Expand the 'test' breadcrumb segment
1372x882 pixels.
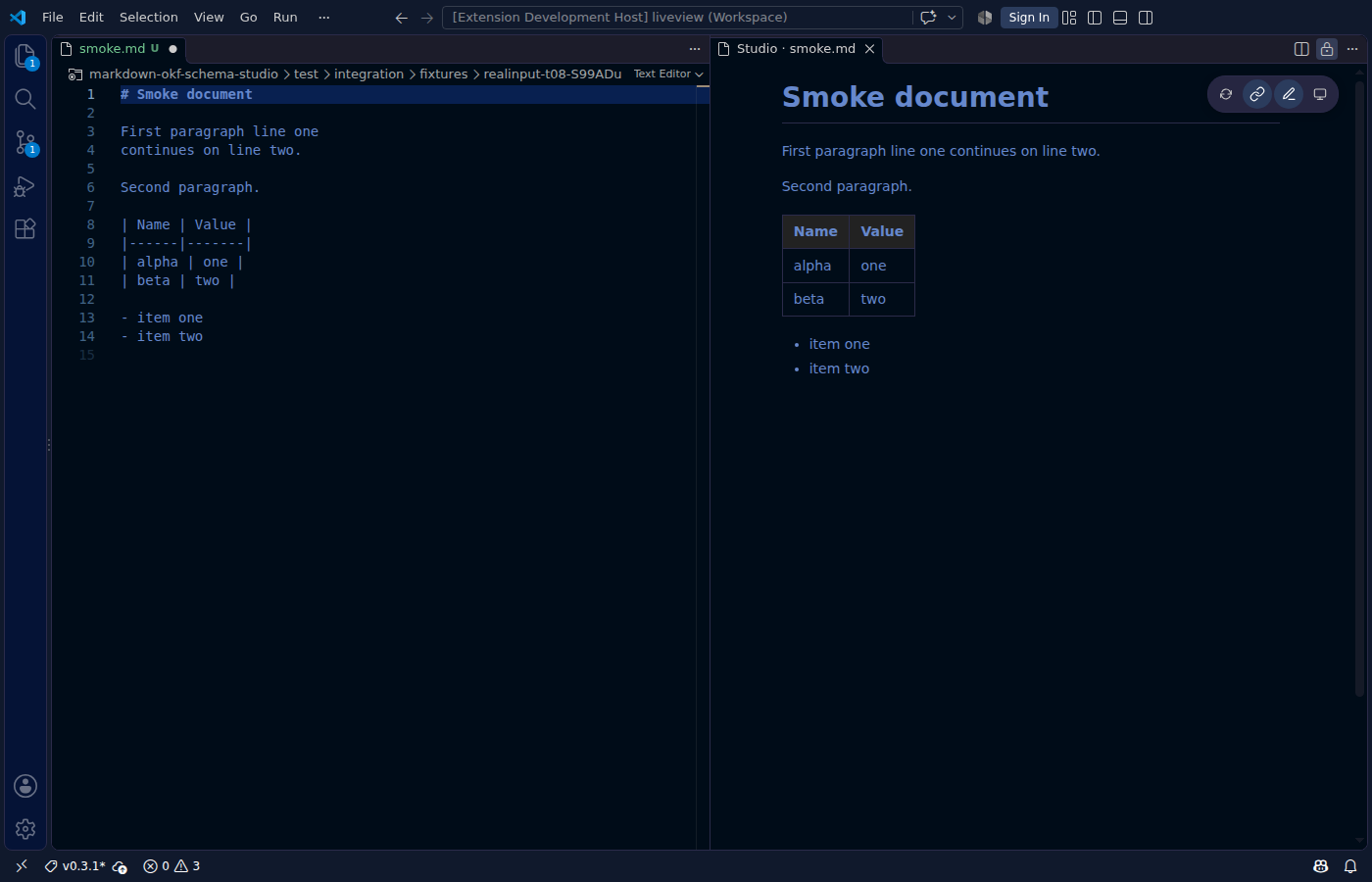pos(306,74)
